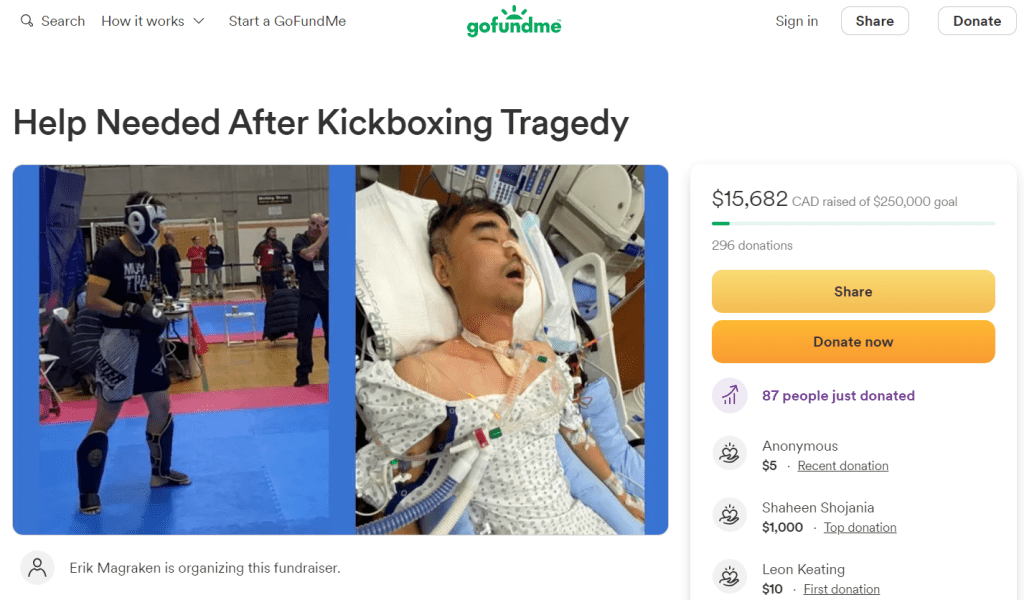Click Shaheen Shojania's donor icon

pos(730,517)
